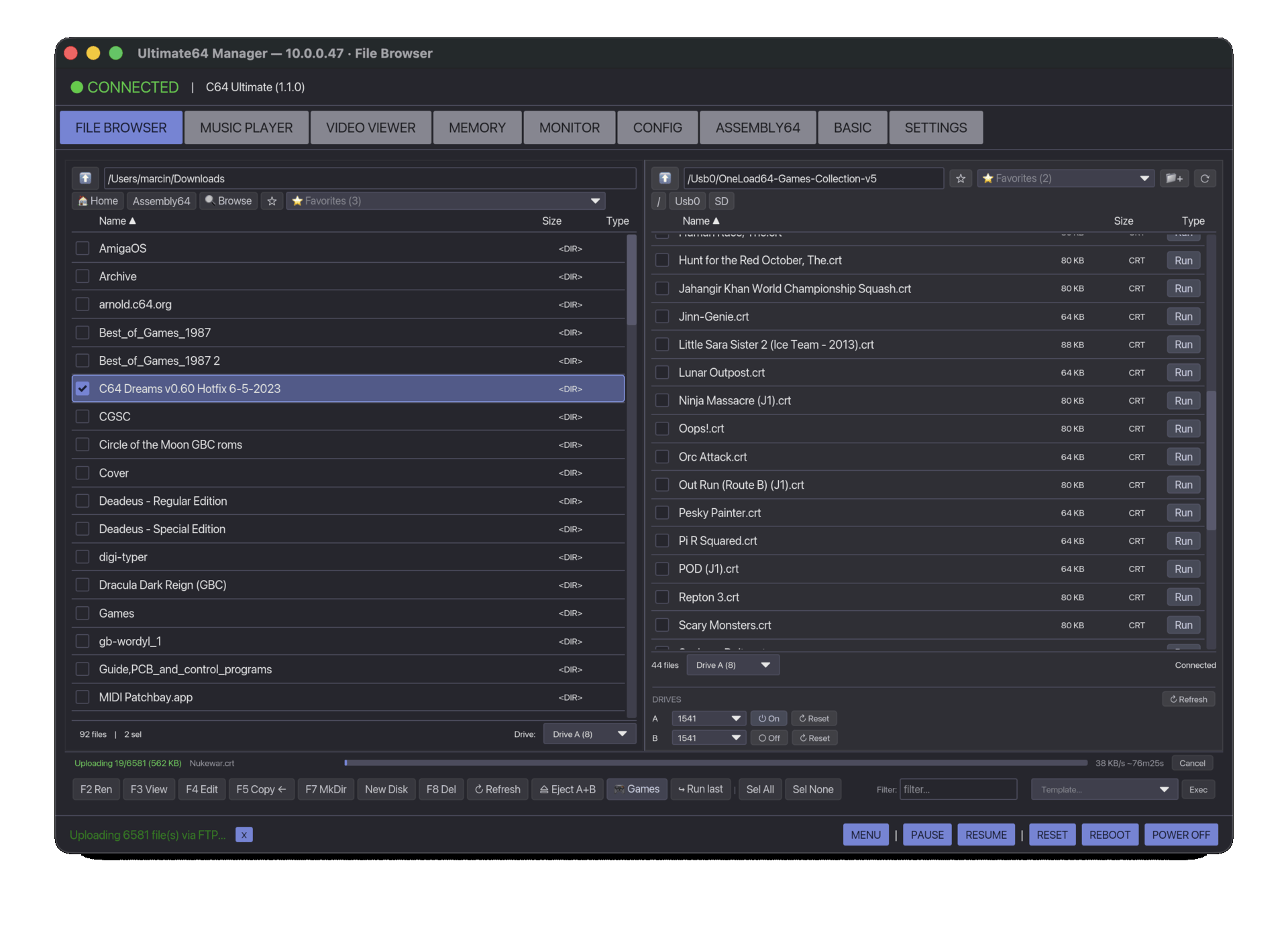Image resolution: width=1288 pixels, height=926 pixels.
Task: Jump to the SD card root
Action: (721, 201)
